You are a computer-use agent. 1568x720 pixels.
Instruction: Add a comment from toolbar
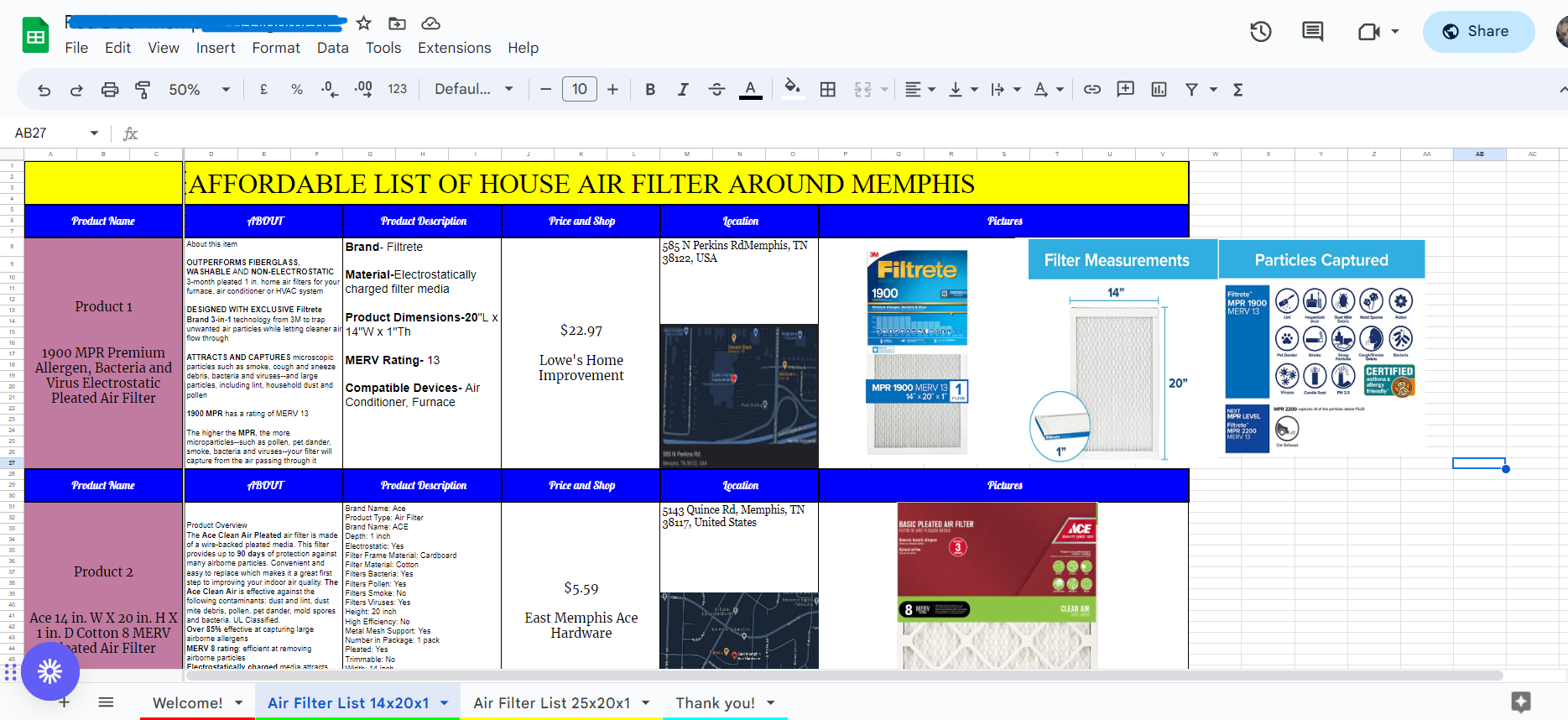(1126, 89)
